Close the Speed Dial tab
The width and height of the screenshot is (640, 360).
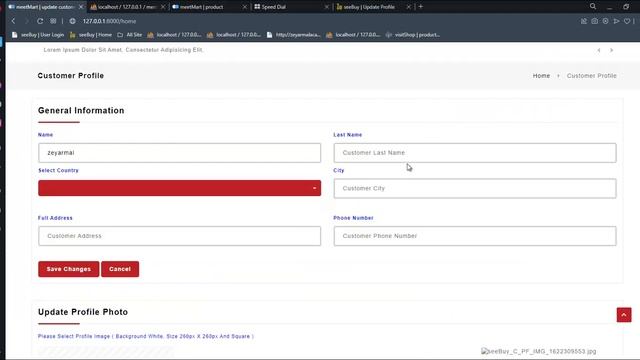coord(327,7)
